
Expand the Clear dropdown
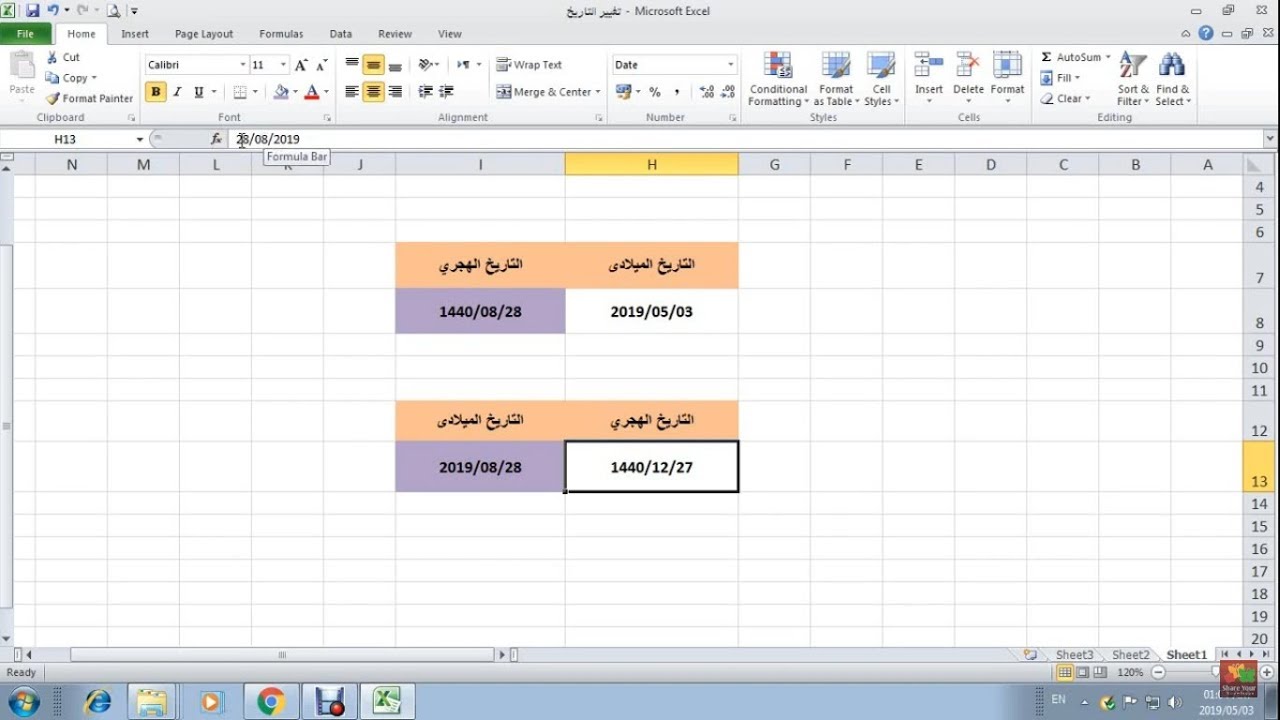point(1087,99)
